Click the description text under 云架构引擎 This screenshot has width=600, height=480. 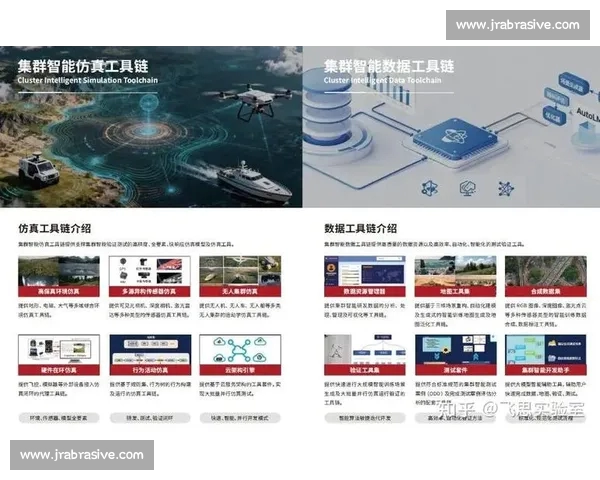240,389
